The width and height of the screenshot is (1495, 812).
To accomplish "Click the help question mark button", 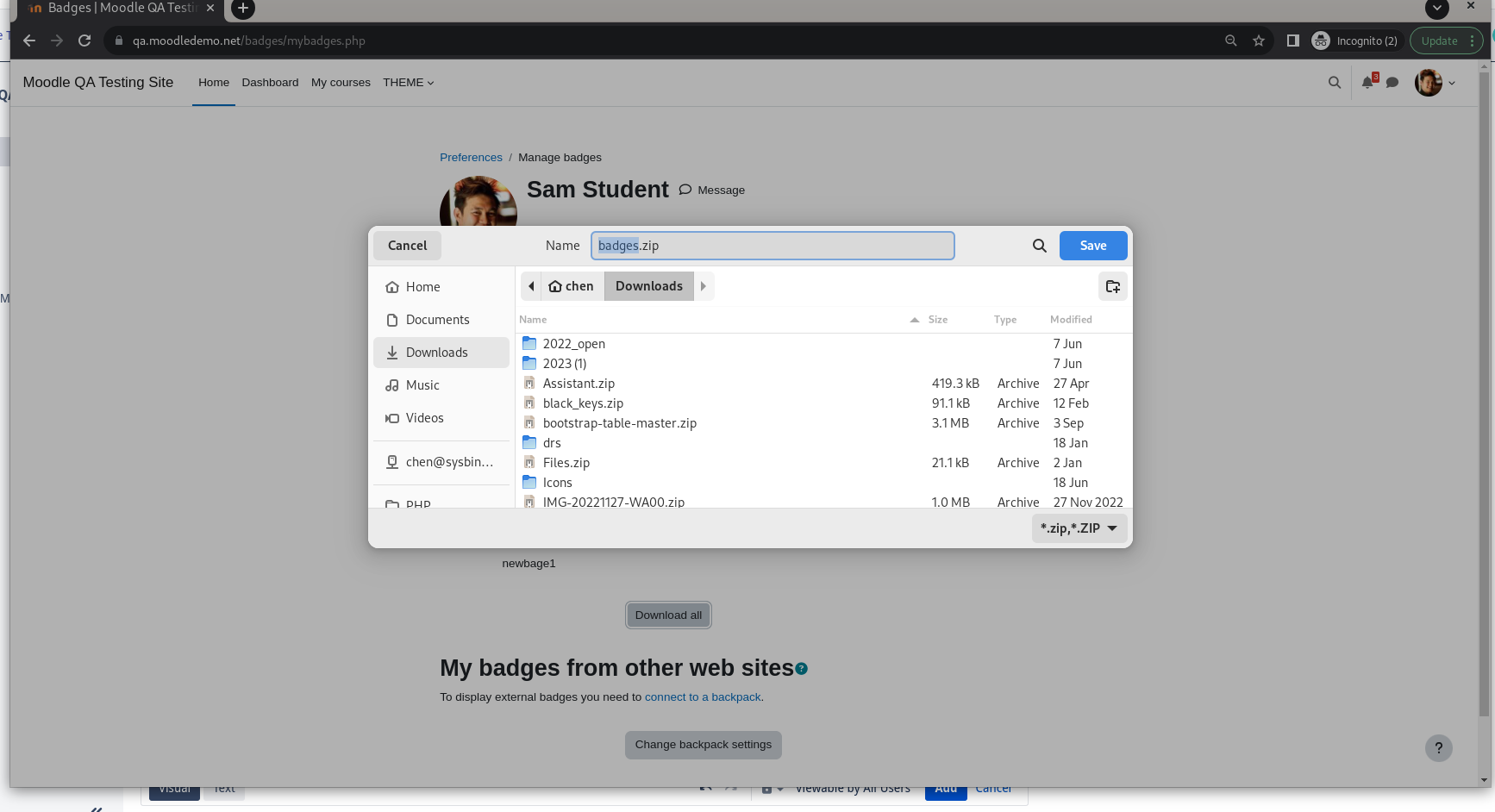I will click(1439, 748).
